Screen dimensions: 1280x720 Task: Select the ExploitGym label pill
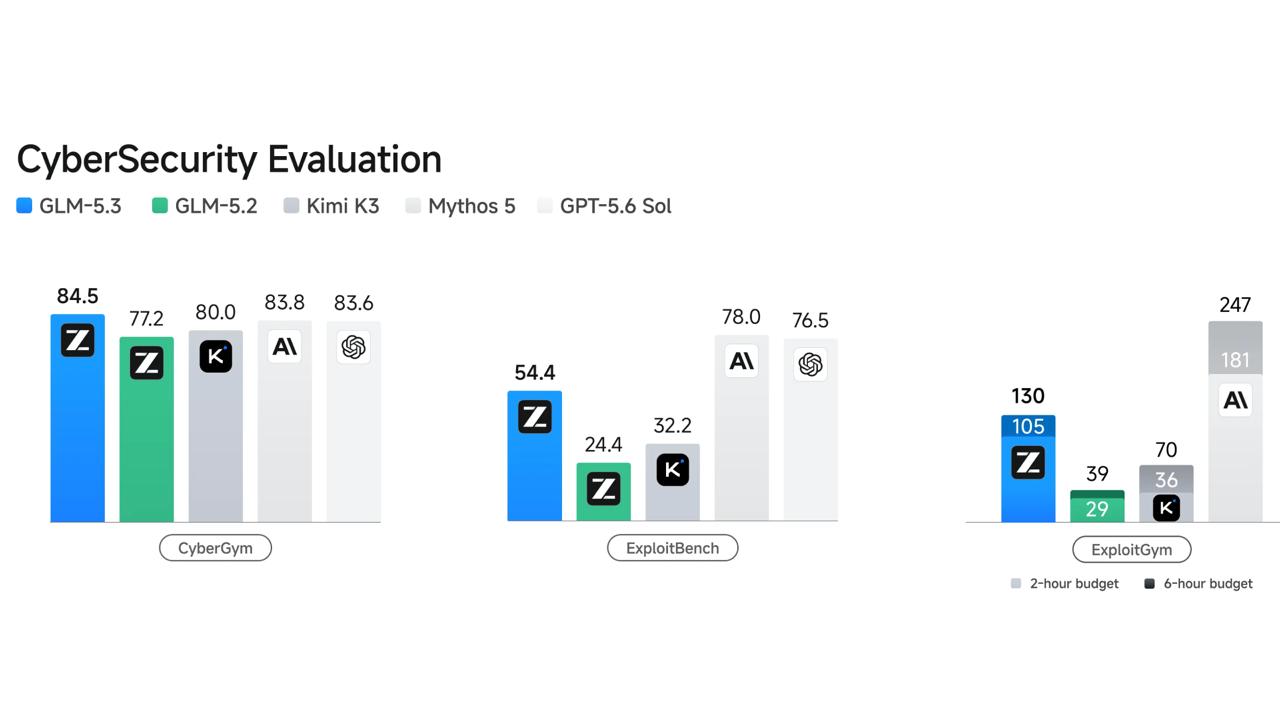(1133, 550)
